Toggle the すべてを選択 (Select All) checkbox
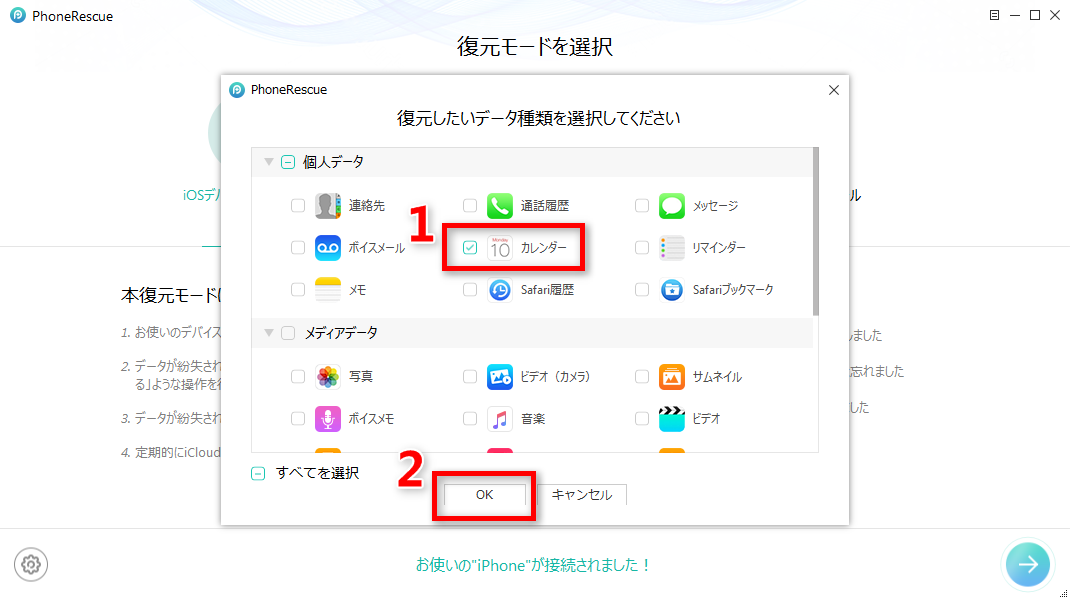 tap(258, 474)
